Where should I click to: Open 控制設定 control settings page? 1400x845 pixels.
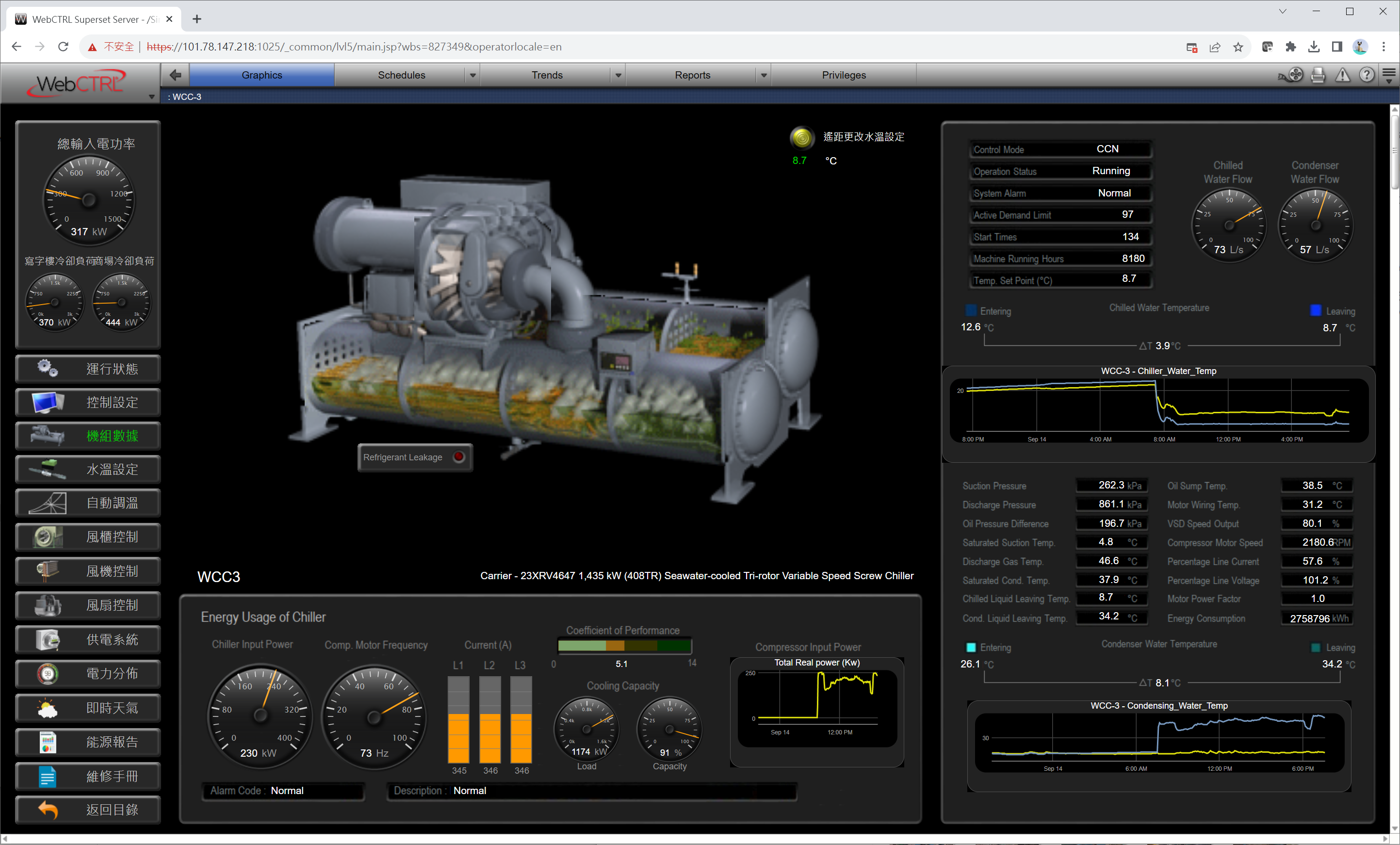(x=88, y=402)
